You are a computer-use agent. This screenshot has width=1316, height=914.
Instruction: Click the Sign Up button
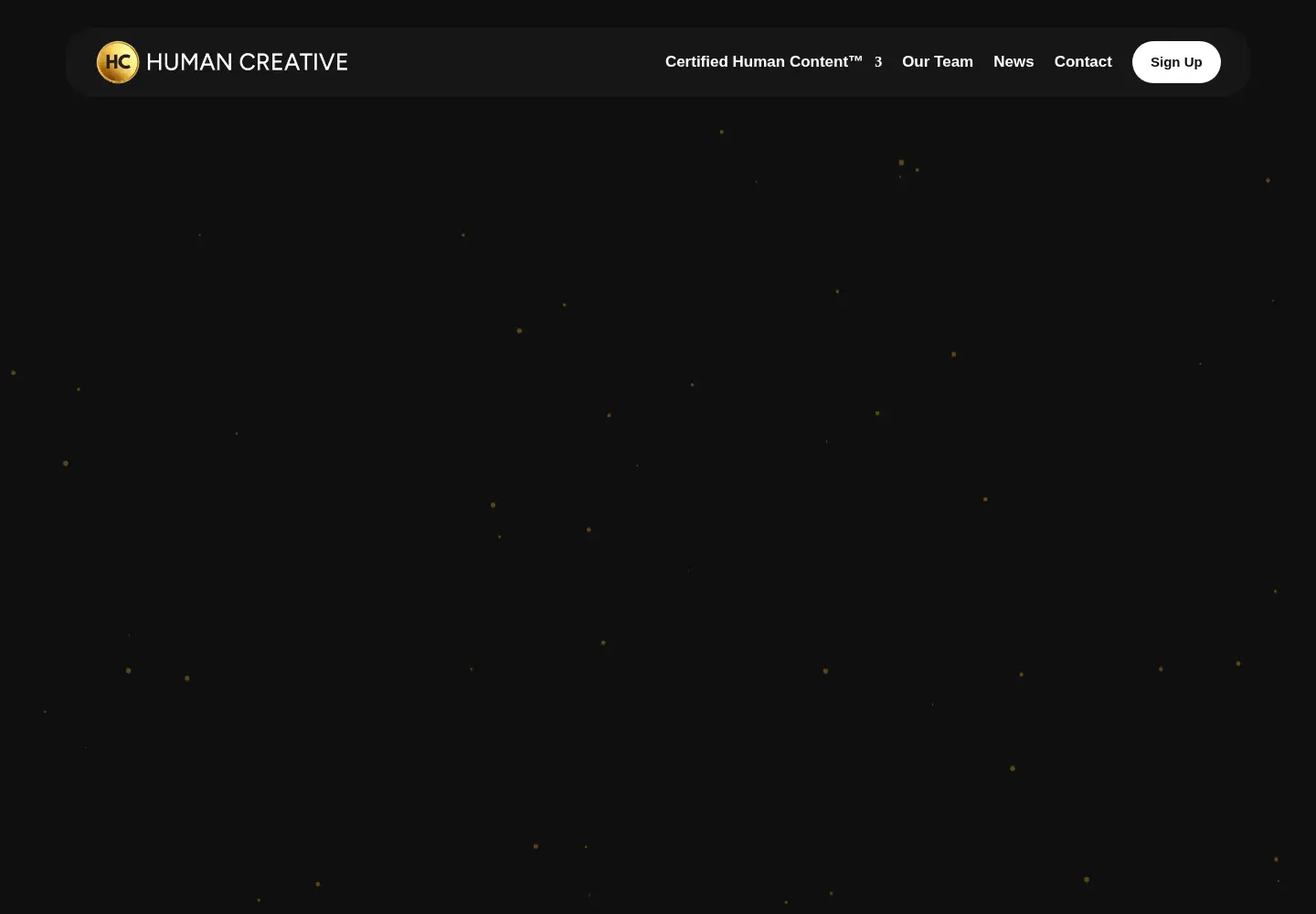click(x=1176, y=62)
